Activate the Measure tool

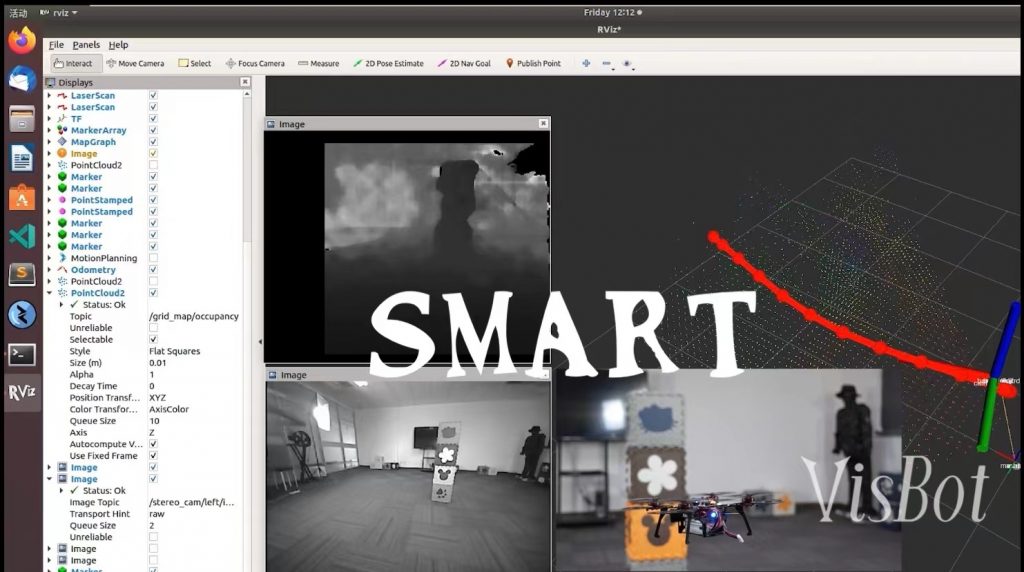(318, 63)
